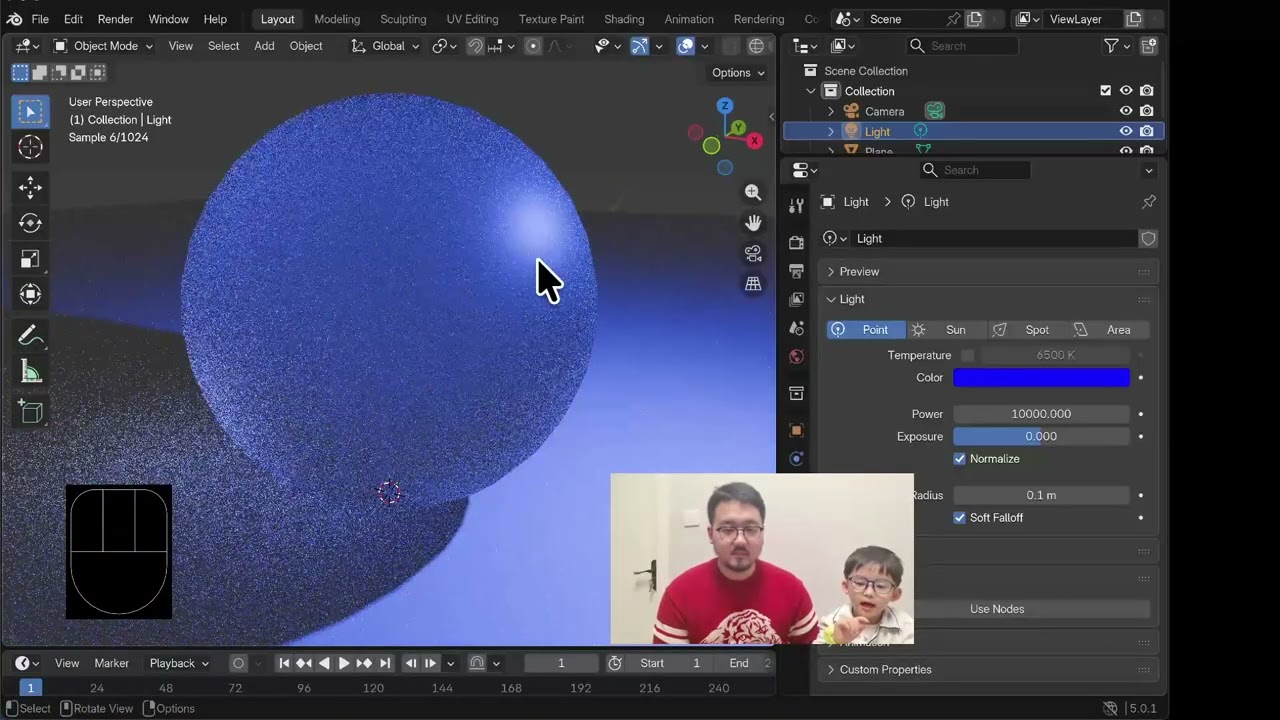Screen dimensions: 1280x720
Task: Hide Light in viewport via eye icon
Action: [x=1126, y=131]
